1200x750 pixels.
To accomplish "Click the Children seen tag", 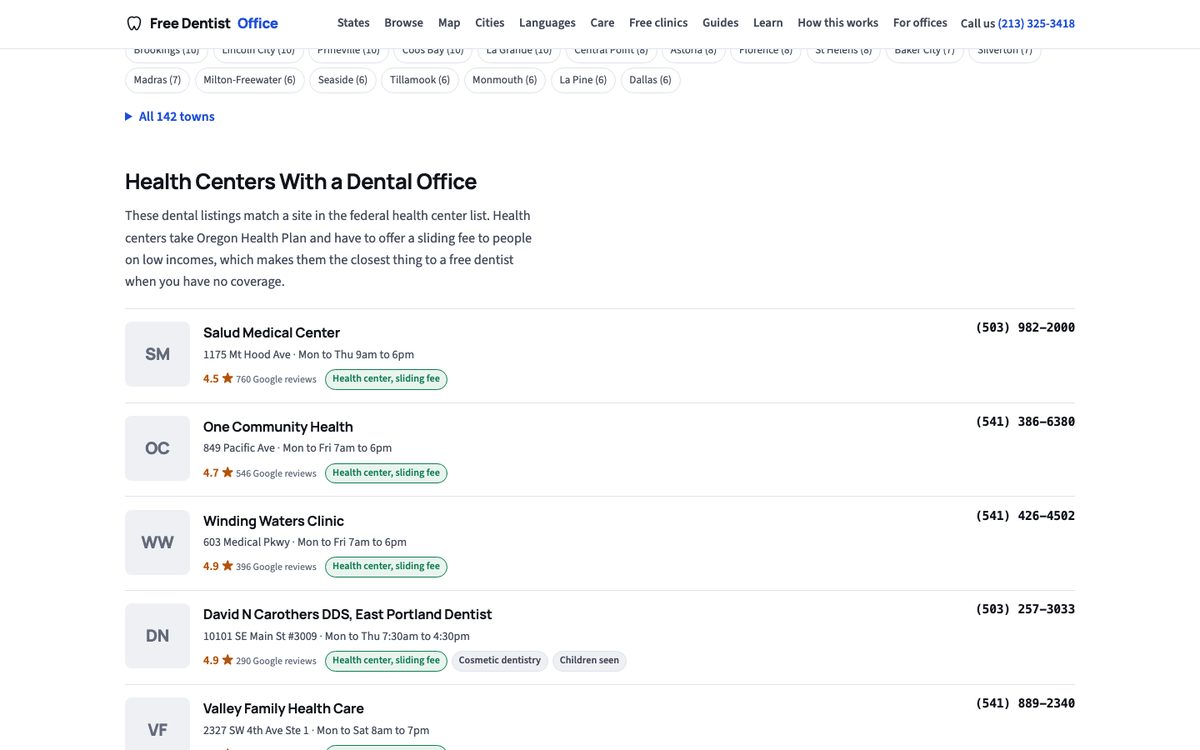I will [589, 661].
